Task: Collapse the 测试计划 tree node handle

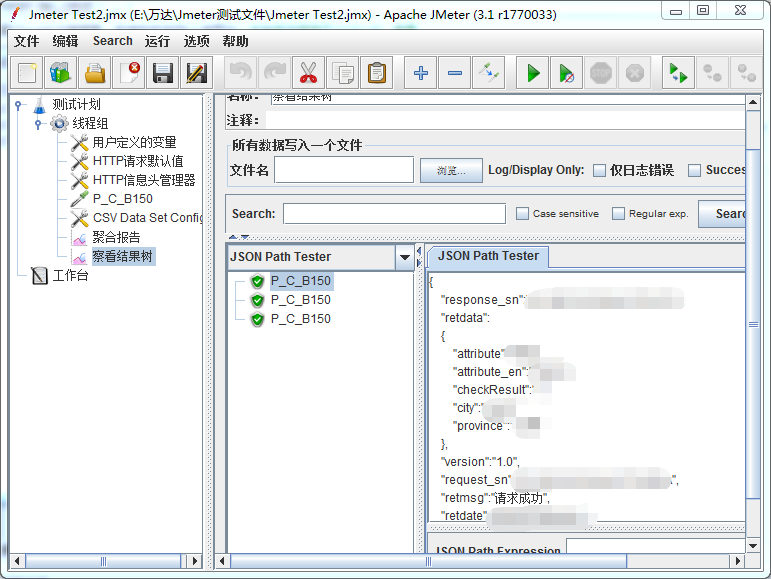Action: [x=19, y=105]
